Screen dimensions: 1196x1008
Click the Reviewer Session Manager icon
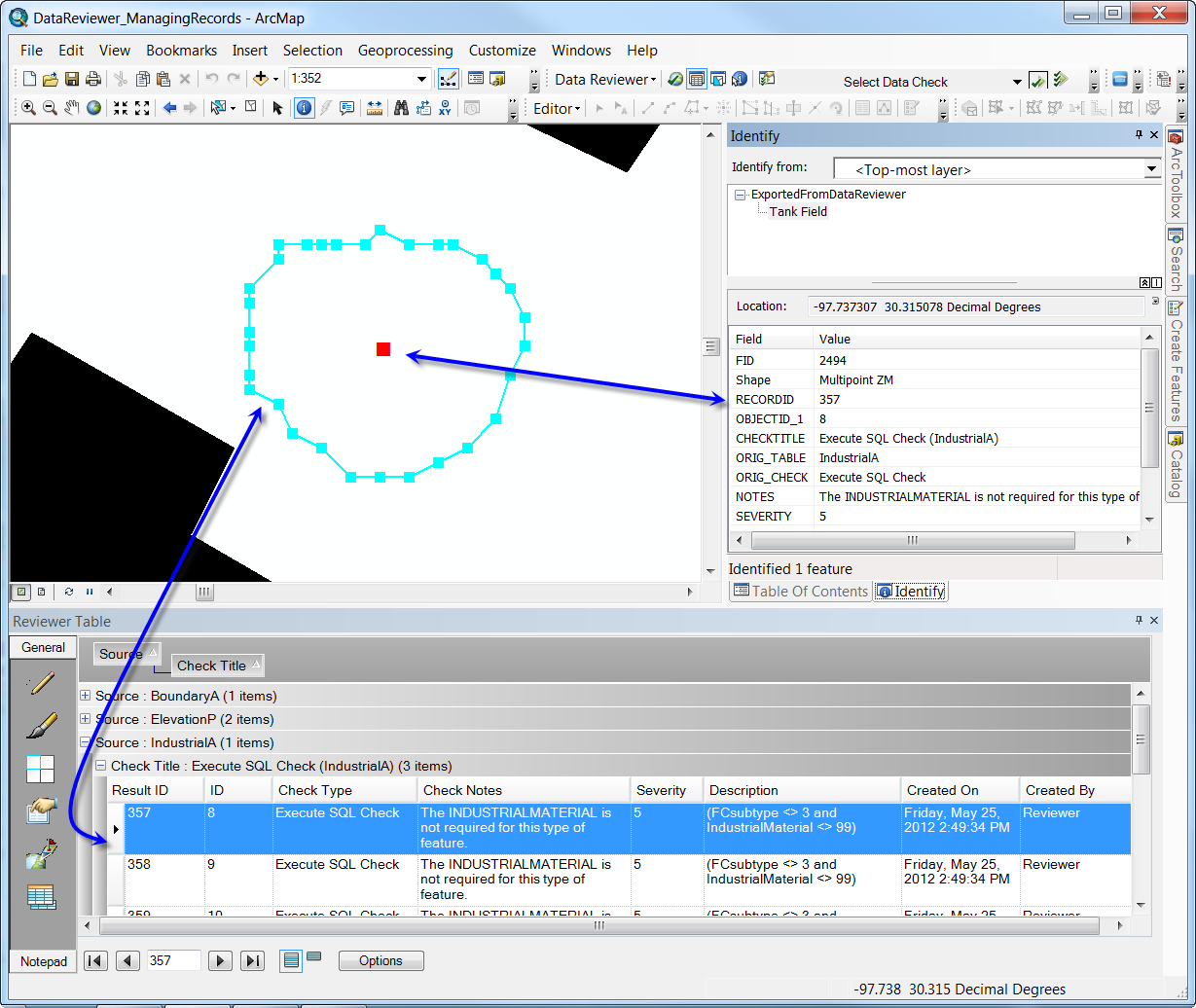[675, 79]
